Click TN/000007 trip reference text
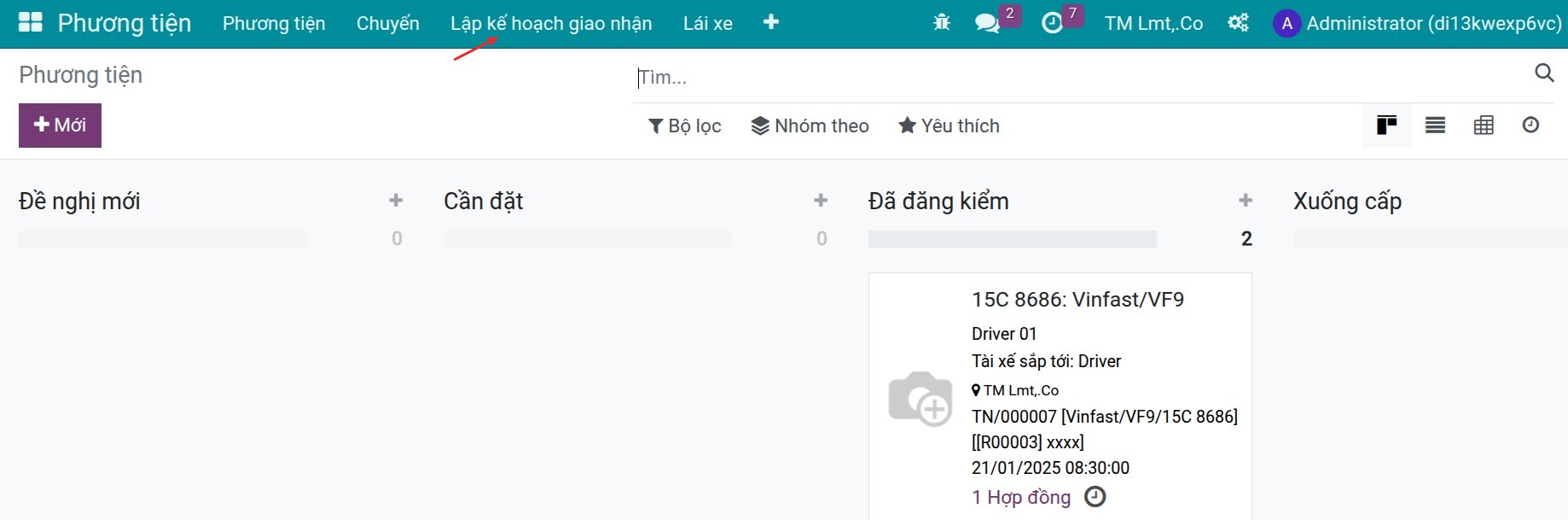The image size is (1568, 520). pyautogui.click(x=1105, y=417)
